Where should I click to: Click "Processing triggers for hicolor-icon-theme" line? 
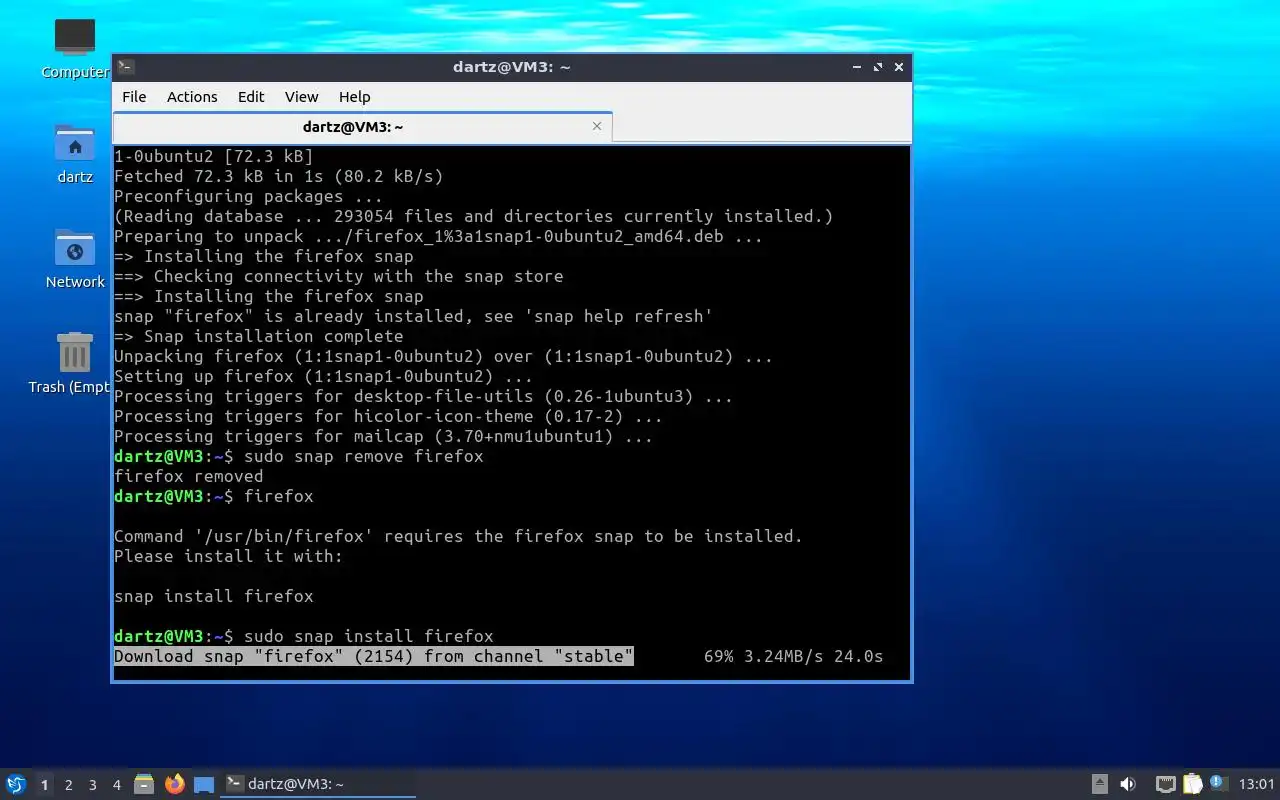point(388,416)
